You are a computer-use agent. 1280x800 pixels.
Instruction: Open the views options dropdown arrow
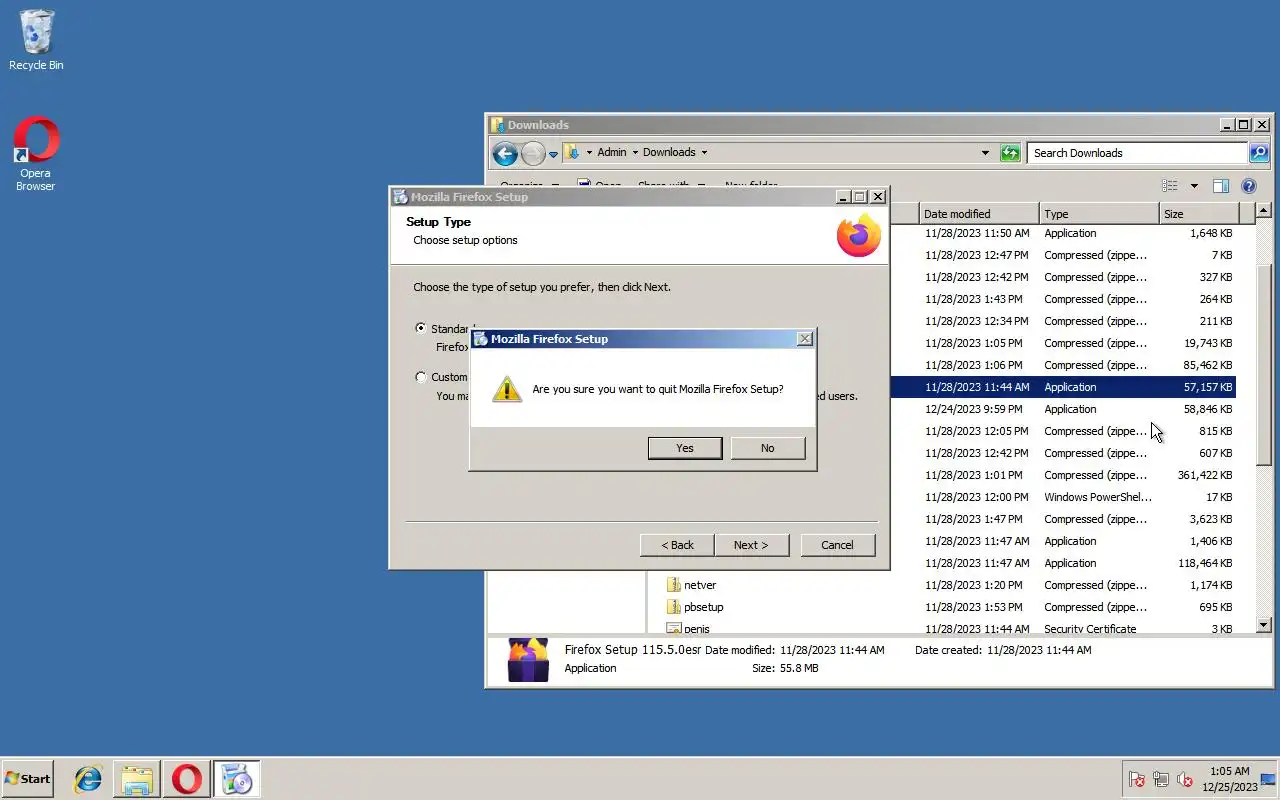(1193, 186)
